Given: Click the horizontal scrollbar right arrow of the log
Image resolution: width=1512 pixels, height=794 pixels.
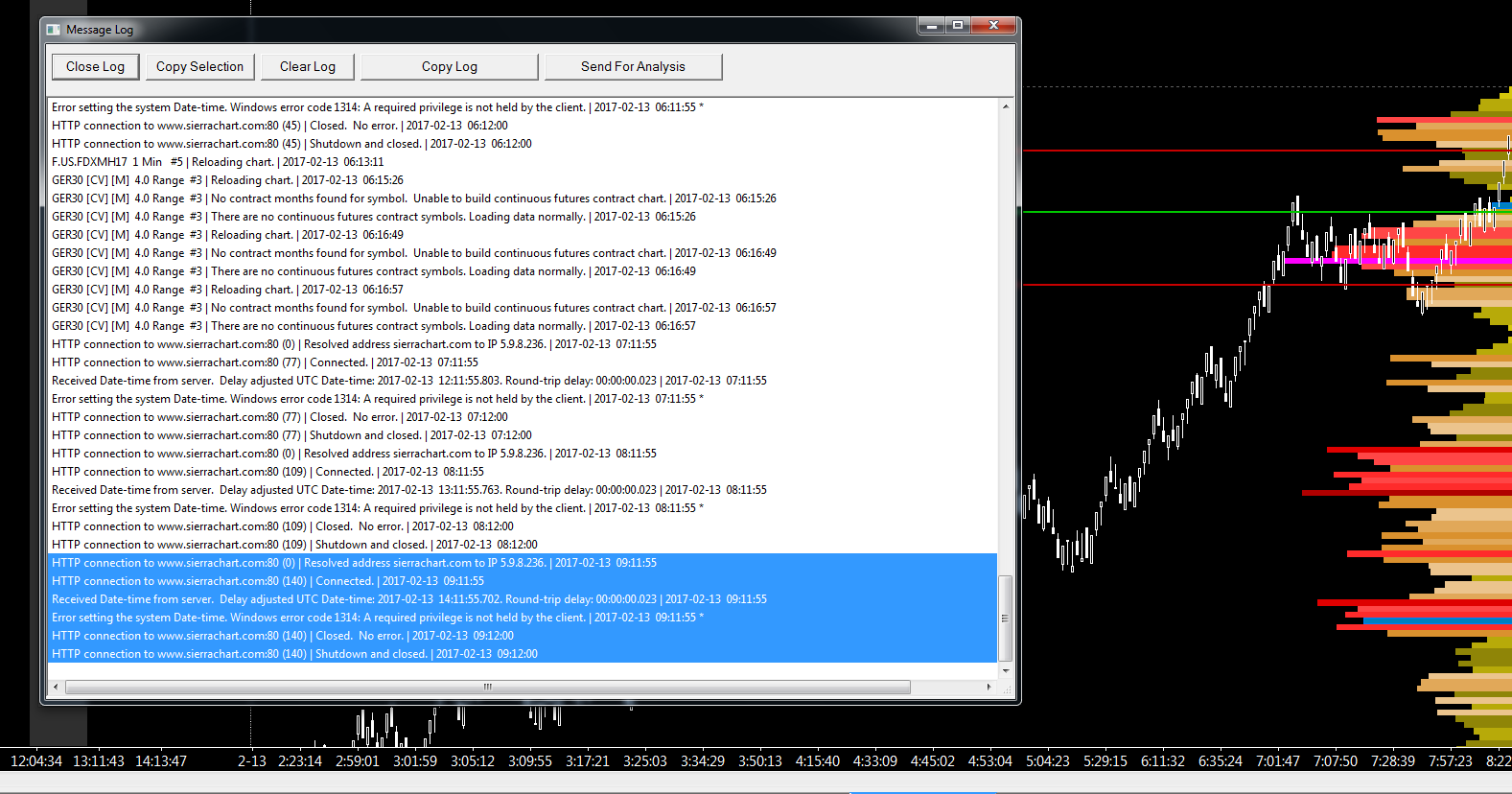Looking at the screenshot, I should [989, 687].
